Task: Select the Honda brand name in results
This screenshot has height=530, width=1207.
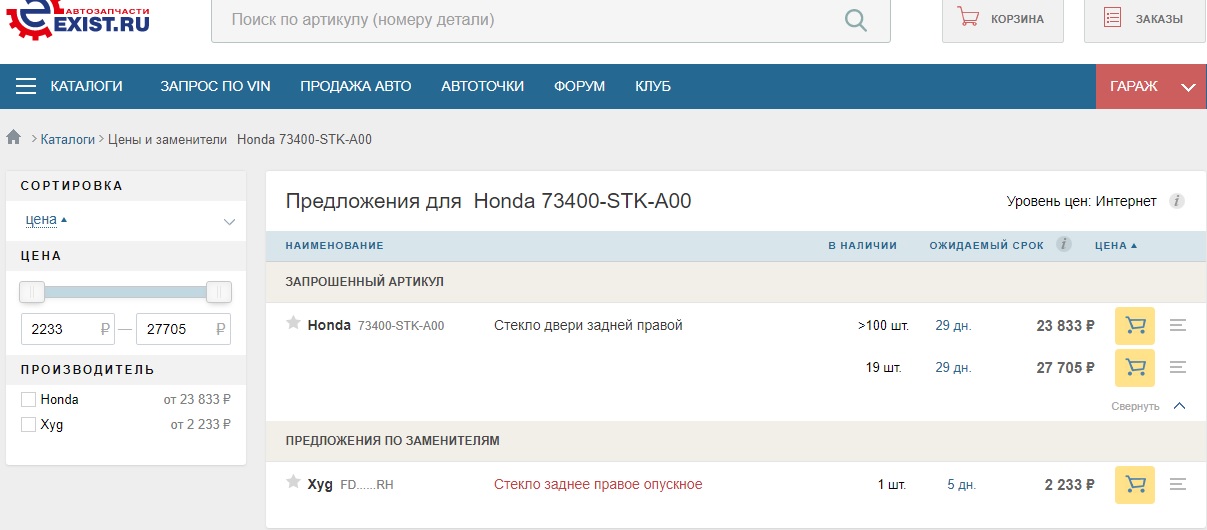Action: [329, 325]
